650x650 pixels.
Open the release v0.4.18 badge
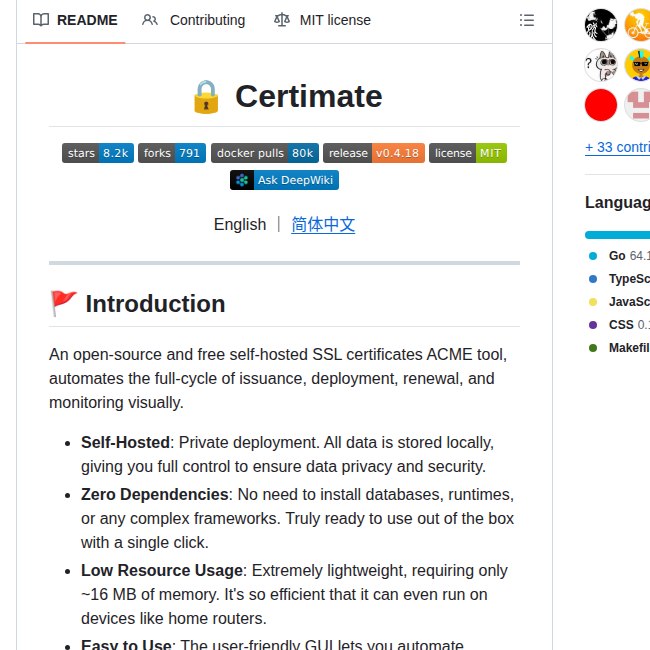click(x=374, y=153)
